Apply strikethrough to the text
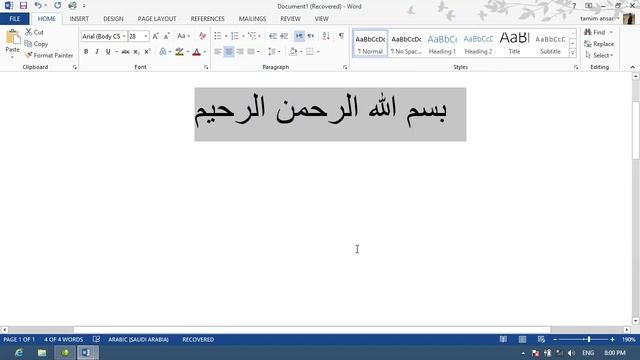The width and height of the screenshot is (640, 360). pyautogui.click(x=125, y=52)
